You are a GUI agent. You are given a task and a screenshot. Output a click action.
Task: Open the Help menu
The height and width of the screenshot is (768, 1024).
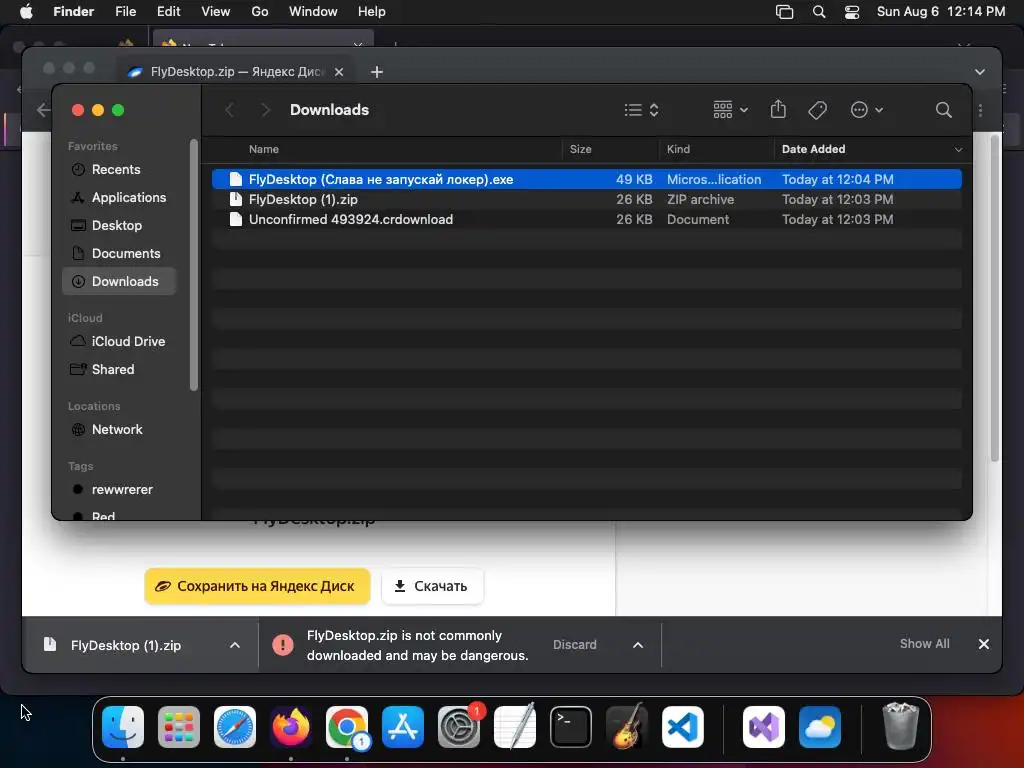[x=372, y=12]
